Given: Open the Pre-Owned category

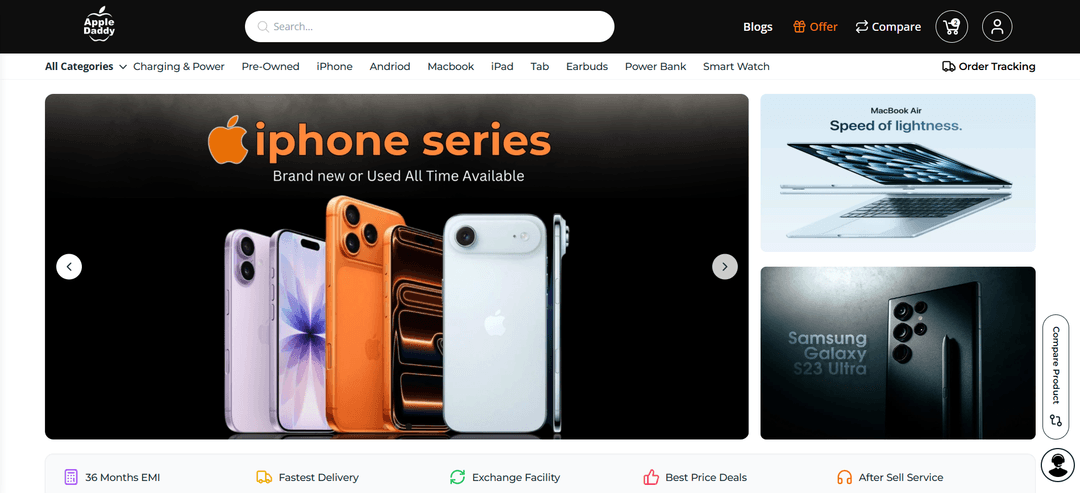Looking at the screenshot, I should pos(270,67).
